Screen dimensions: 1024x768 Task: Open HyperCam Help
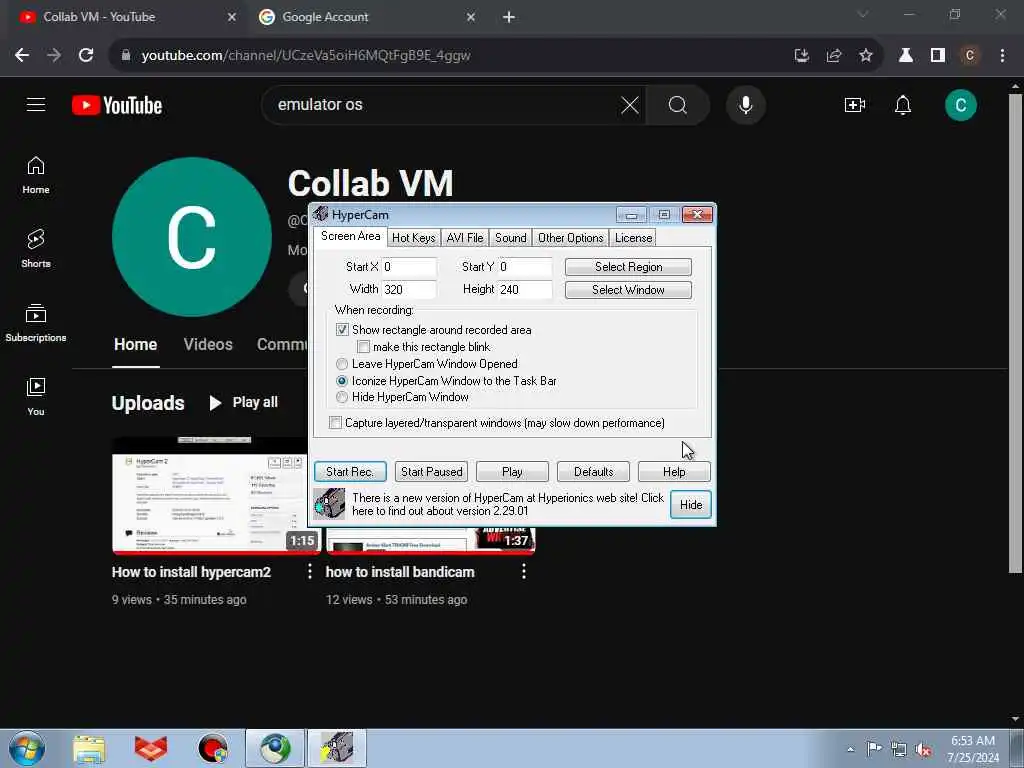pyautogui.click(x=674, y=472)
